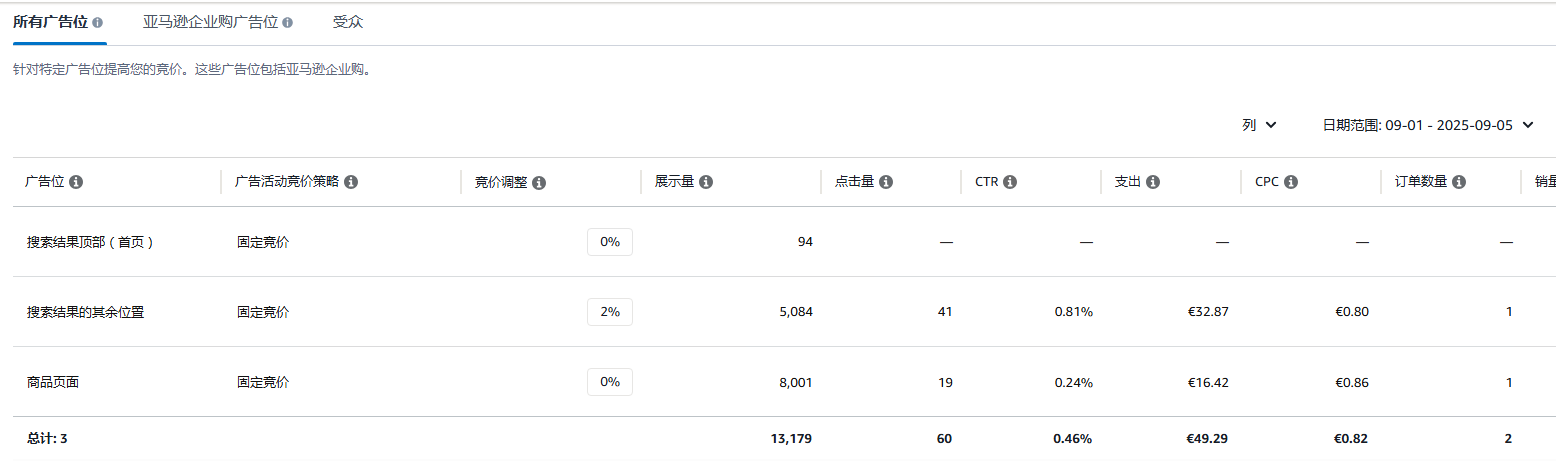Open the 日期范围 date range dropdown
Screen dimensions: 1556x461
[1428, 125]
